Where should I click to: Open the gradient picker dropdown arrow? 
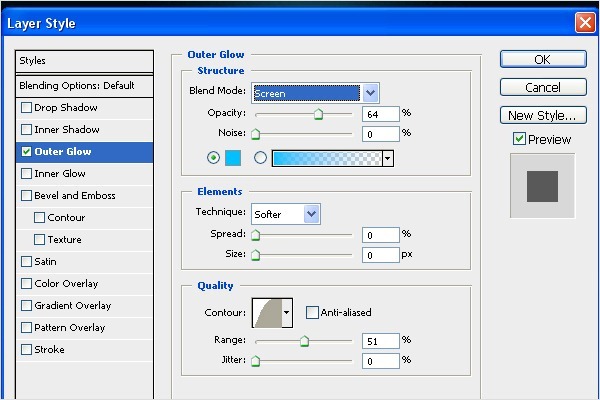[387, 158]
